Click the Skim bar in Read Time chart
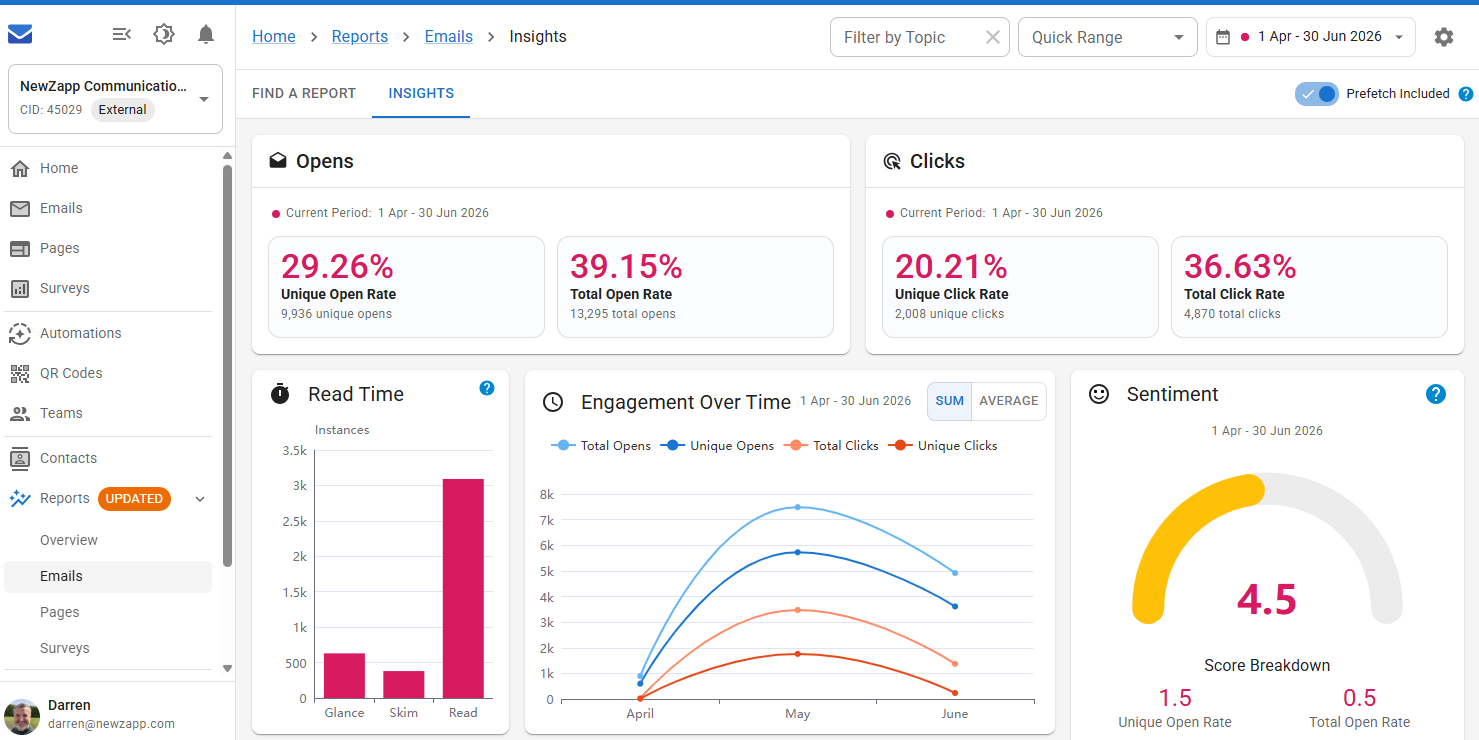Screen dimensions: 1479x740 click(404, 684)
